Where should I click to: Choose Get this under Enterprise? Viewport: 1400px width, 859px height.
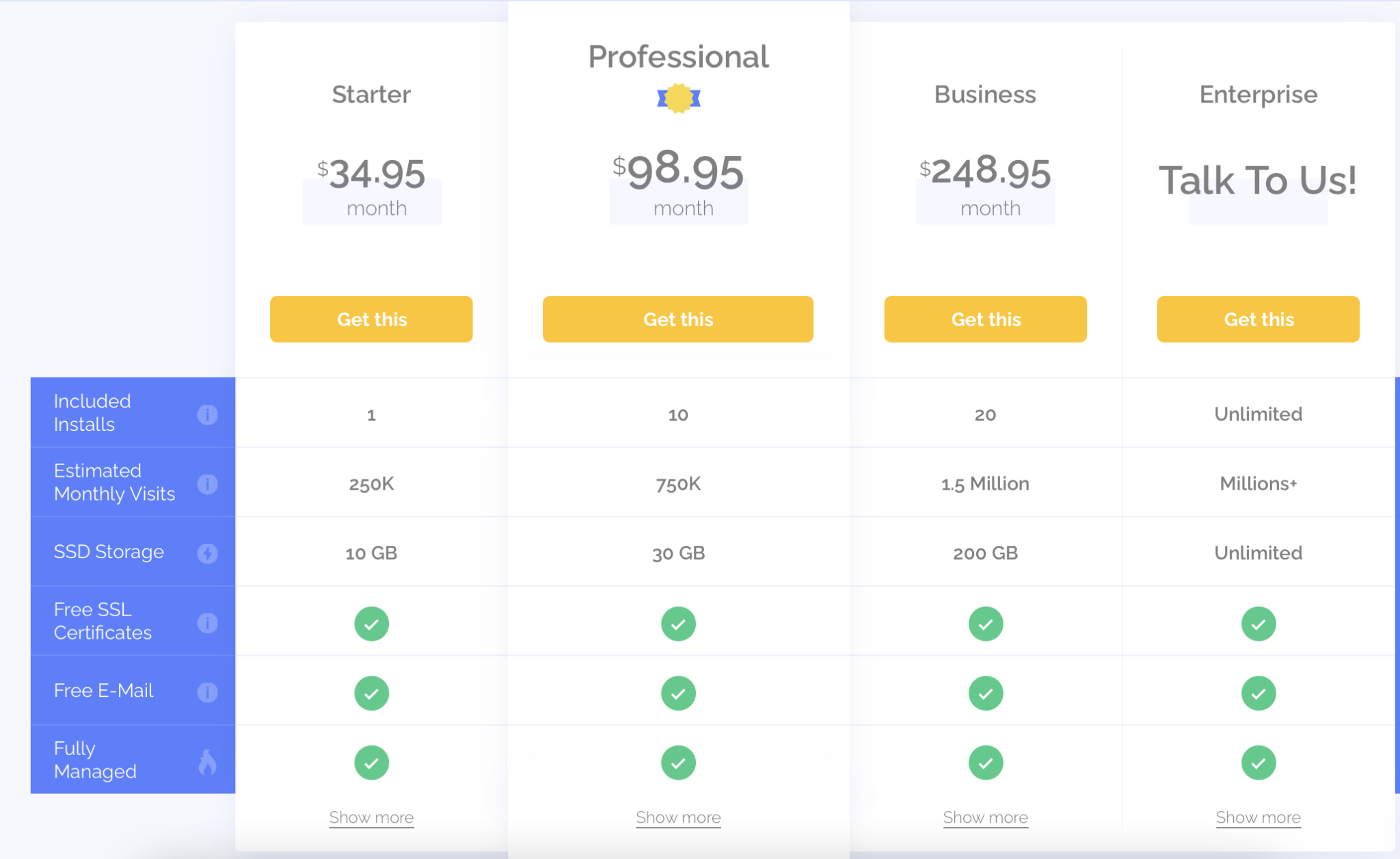pos(1258,319)
